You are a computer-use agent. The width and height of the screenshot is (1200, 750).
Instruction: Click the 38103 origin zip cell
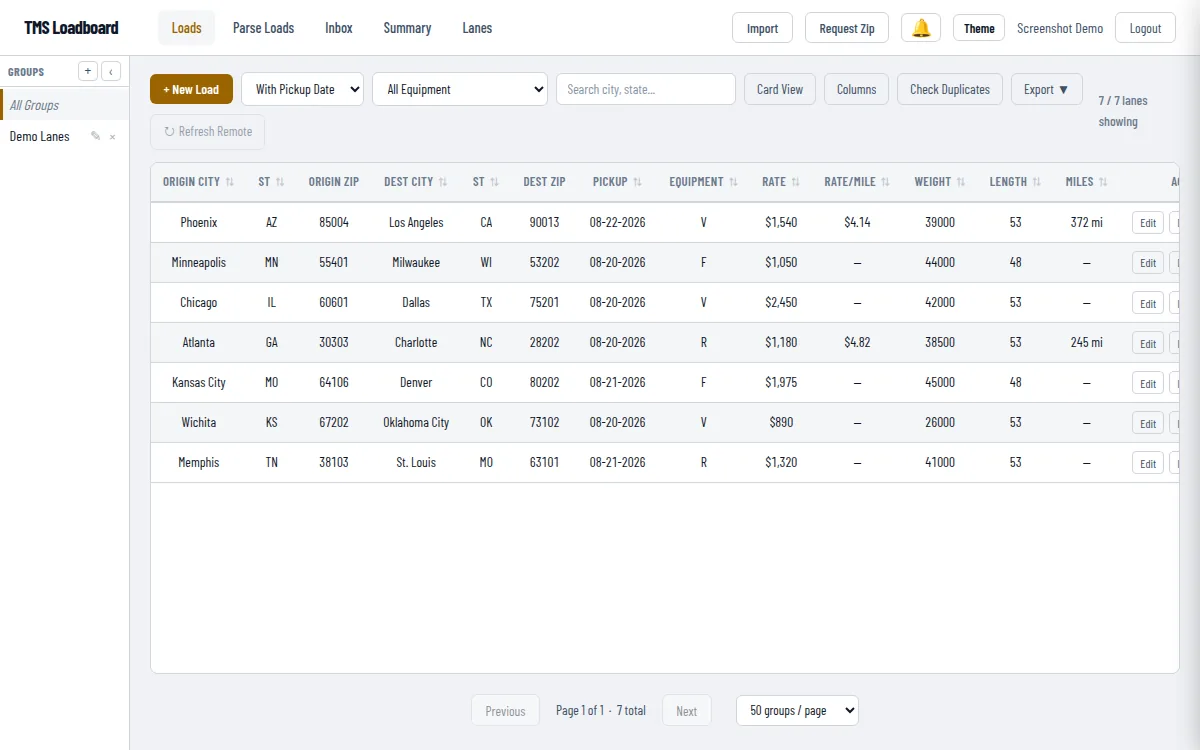tap(334, 462)
